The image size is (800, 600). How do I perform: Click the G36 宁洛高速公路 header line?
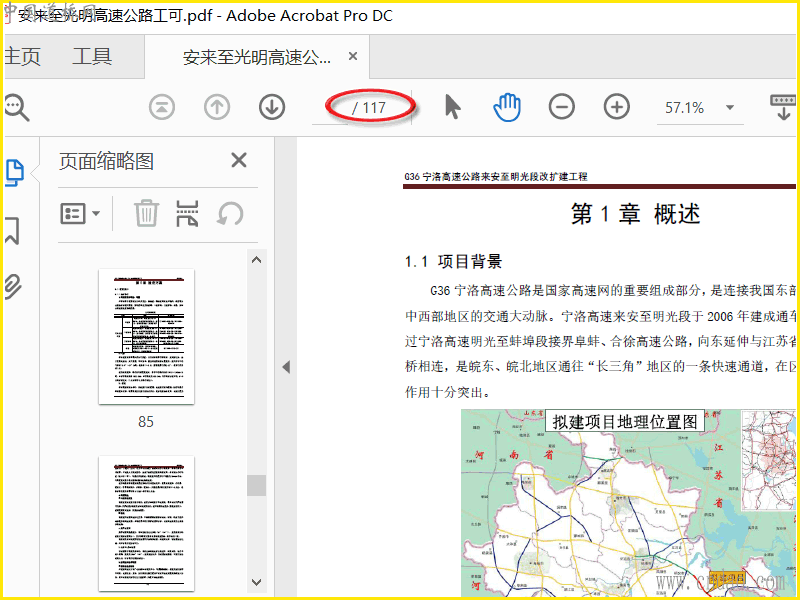[x=496, y=177]
